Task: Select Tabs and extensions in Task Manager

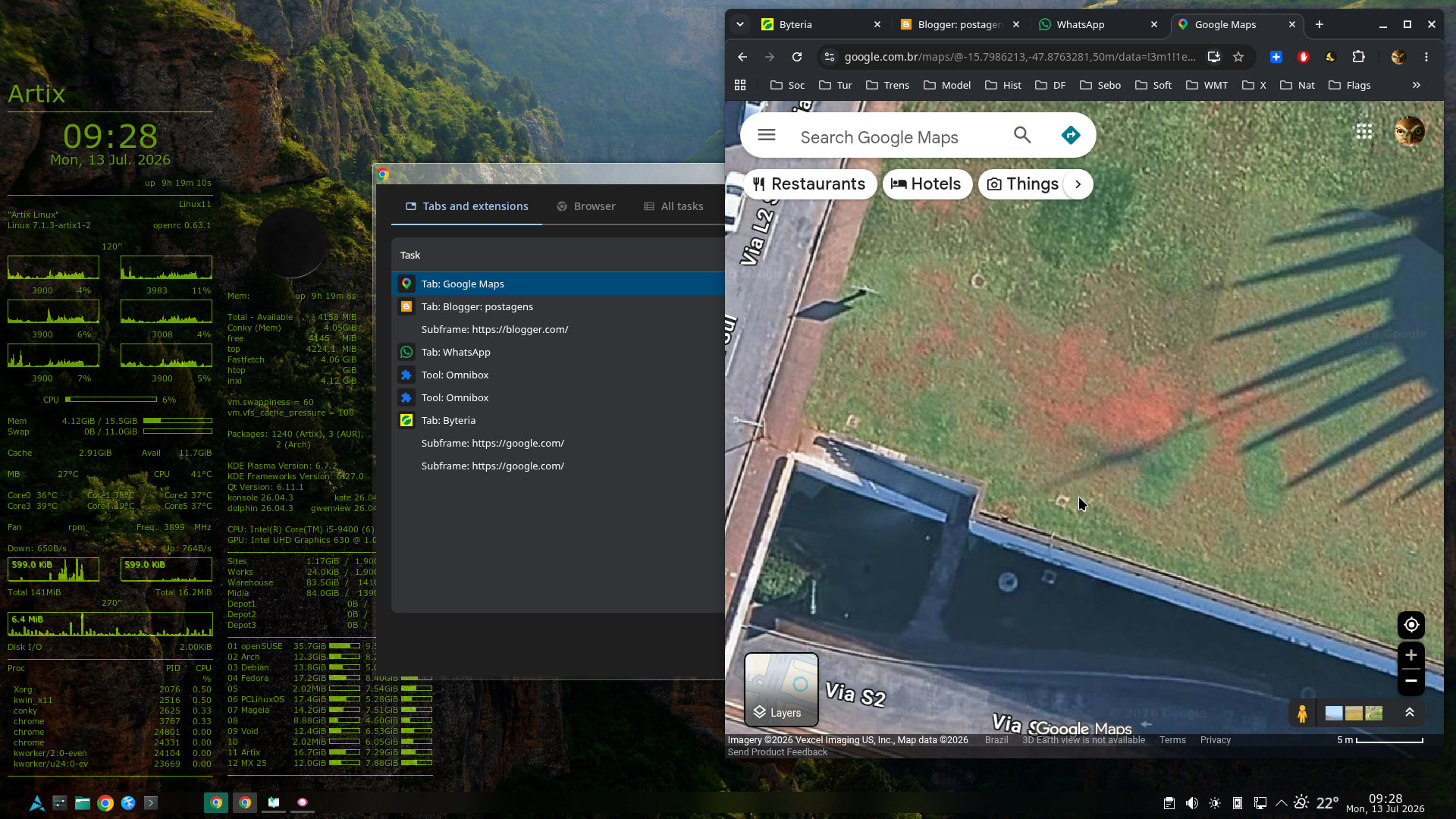Action: click(x=466, y=206)
